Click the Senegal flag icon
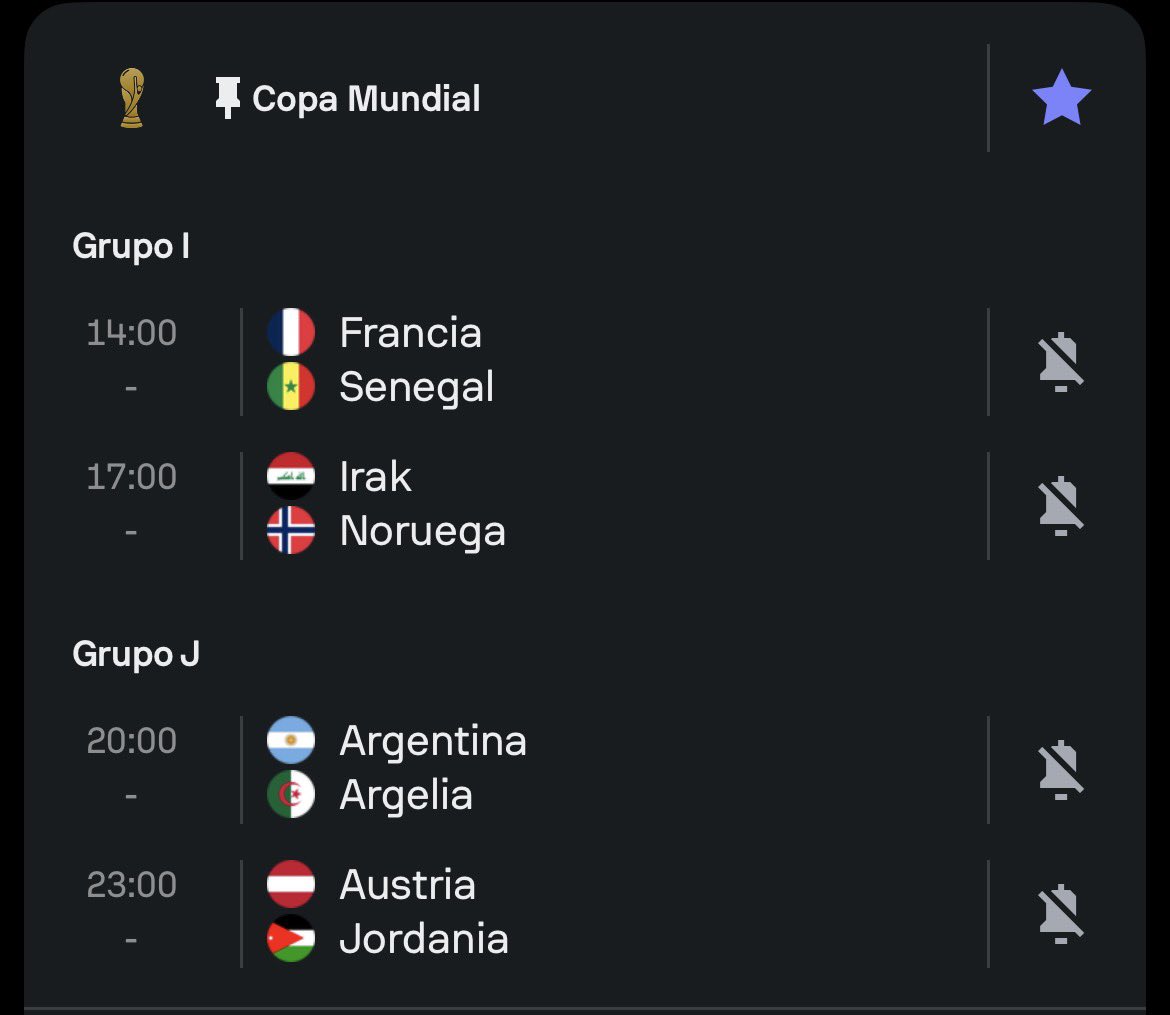This screenshot has width=1170, height=1015. pos(291,387)
